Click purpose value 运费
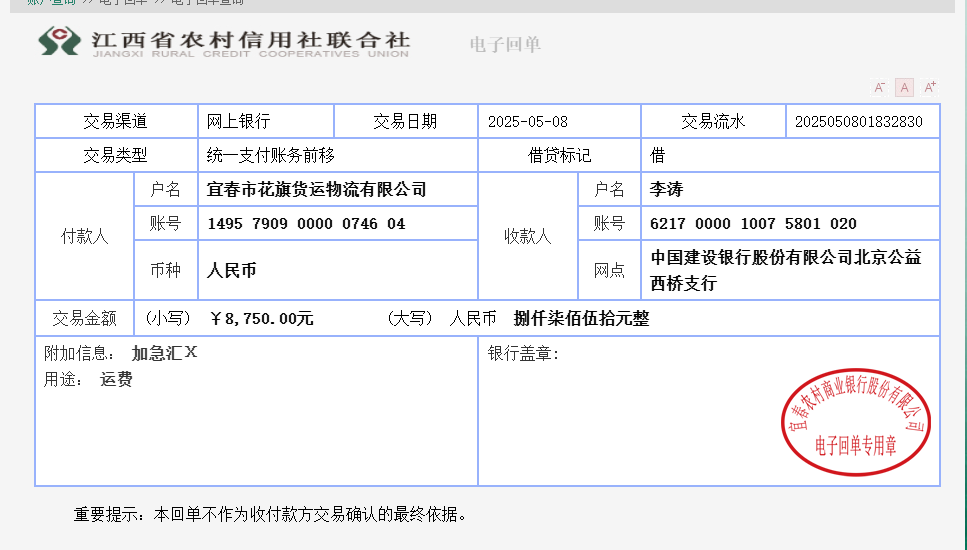Viewport: 967px width, 550px height. click(x=117, y=379)
